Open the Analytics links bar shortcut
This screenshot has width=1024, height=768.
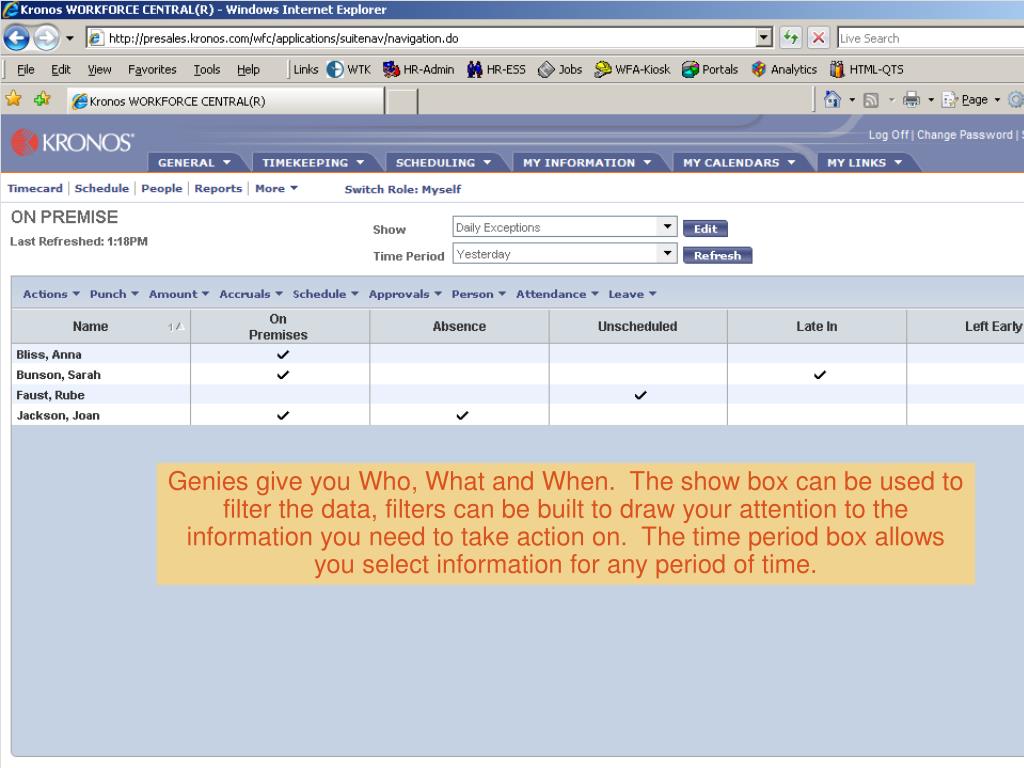pos(784,69)
